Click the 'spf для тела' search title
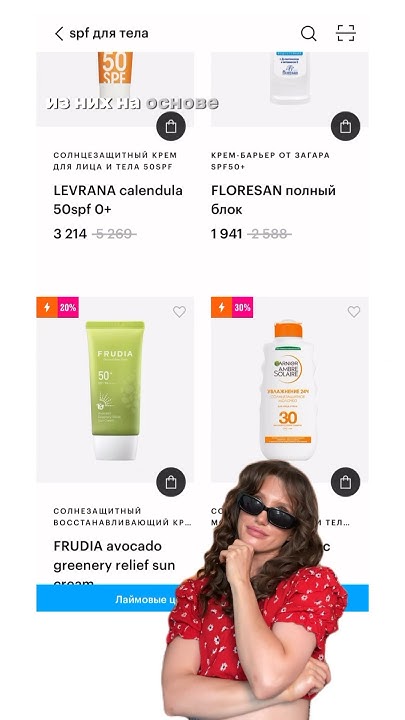 [109, 34]
